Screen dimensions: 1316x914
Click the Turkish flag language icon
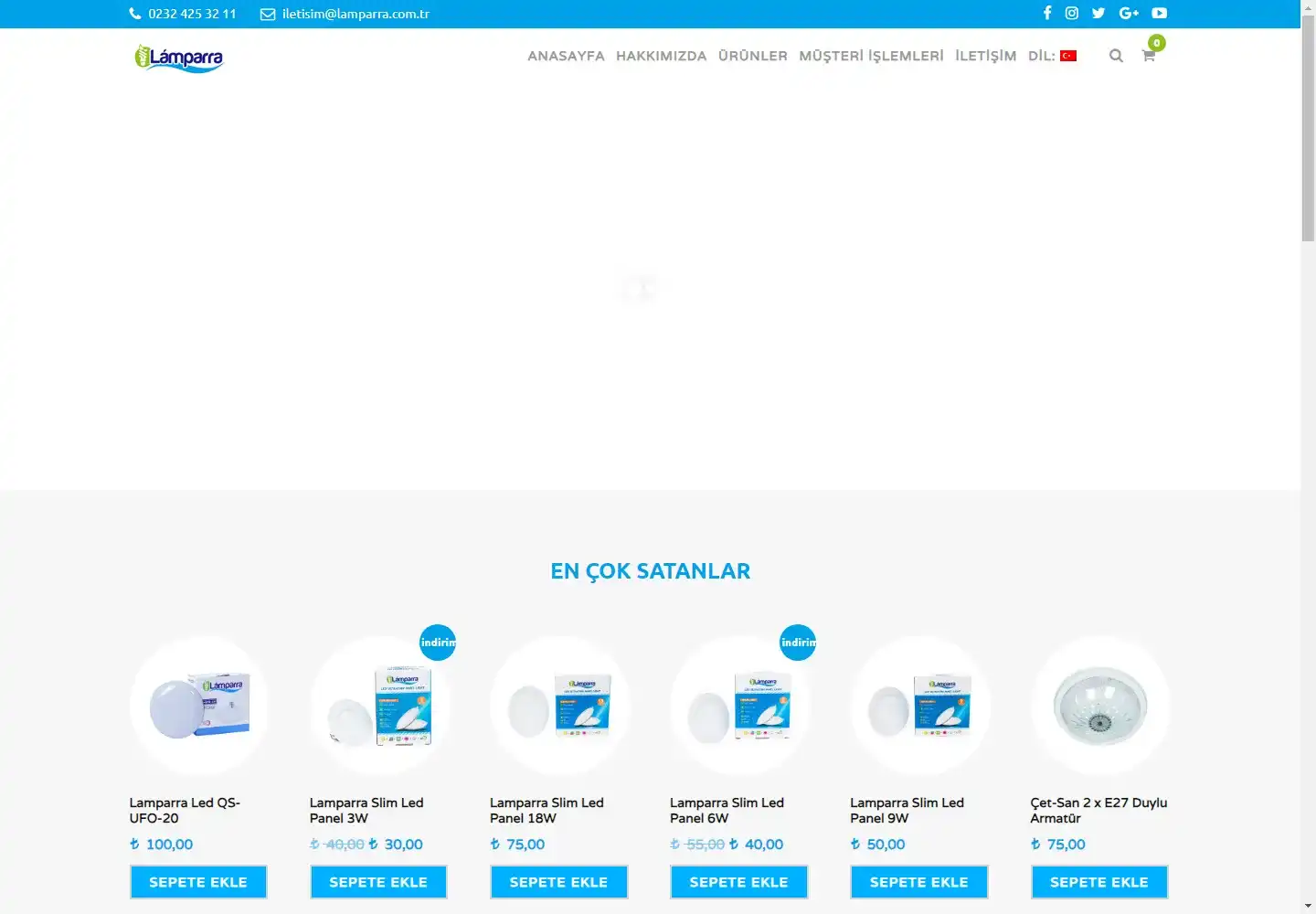(x=1068, y=56)
